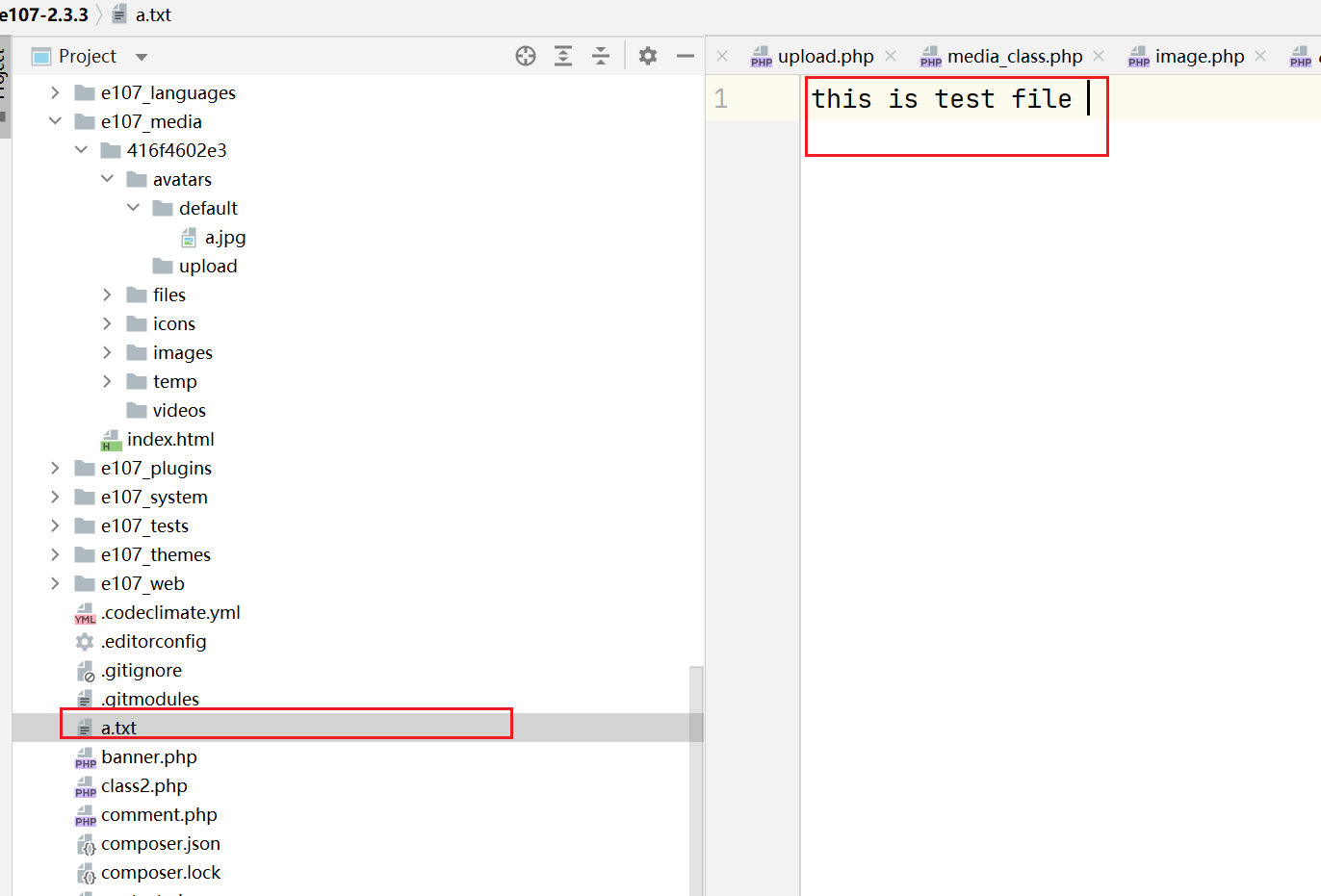Image resolution: width=1321 pixels, height=896 pixels.
Task: Click the a.jpg image file icon
Action: click(x=189, y=238)
